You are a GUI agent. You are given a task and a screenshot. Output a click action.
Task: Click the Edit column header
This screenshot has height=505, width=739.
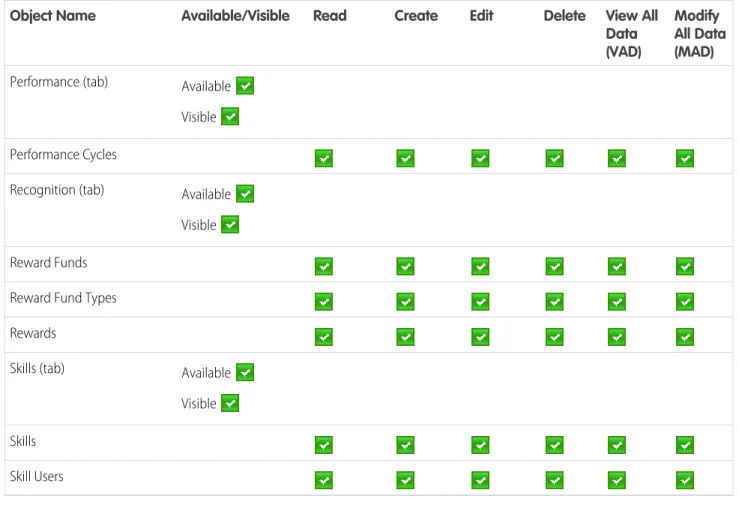(481, 16)
